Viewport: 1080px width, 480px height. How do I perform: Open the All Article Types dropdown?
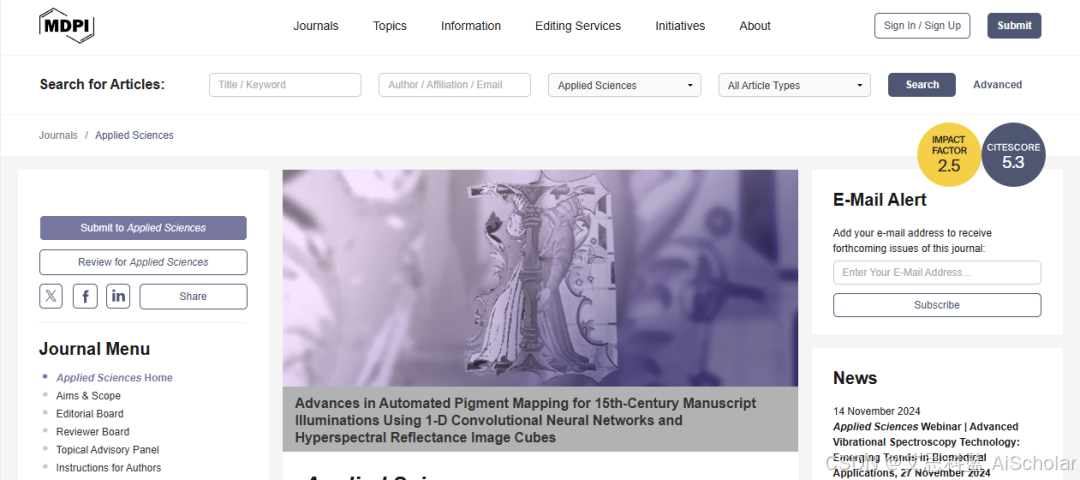(x=794, y=85)
